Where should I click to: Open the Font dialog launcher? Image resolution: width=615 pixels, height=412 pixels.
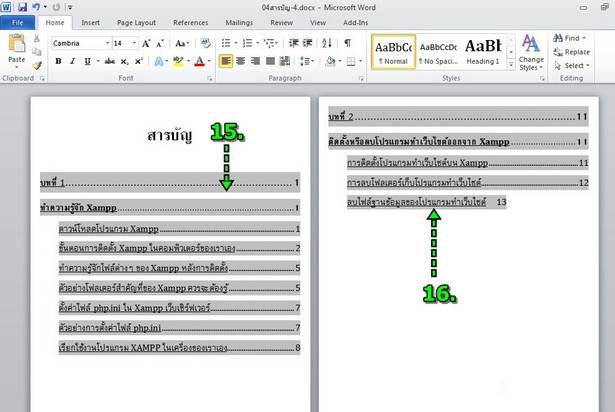click(210, 79)
